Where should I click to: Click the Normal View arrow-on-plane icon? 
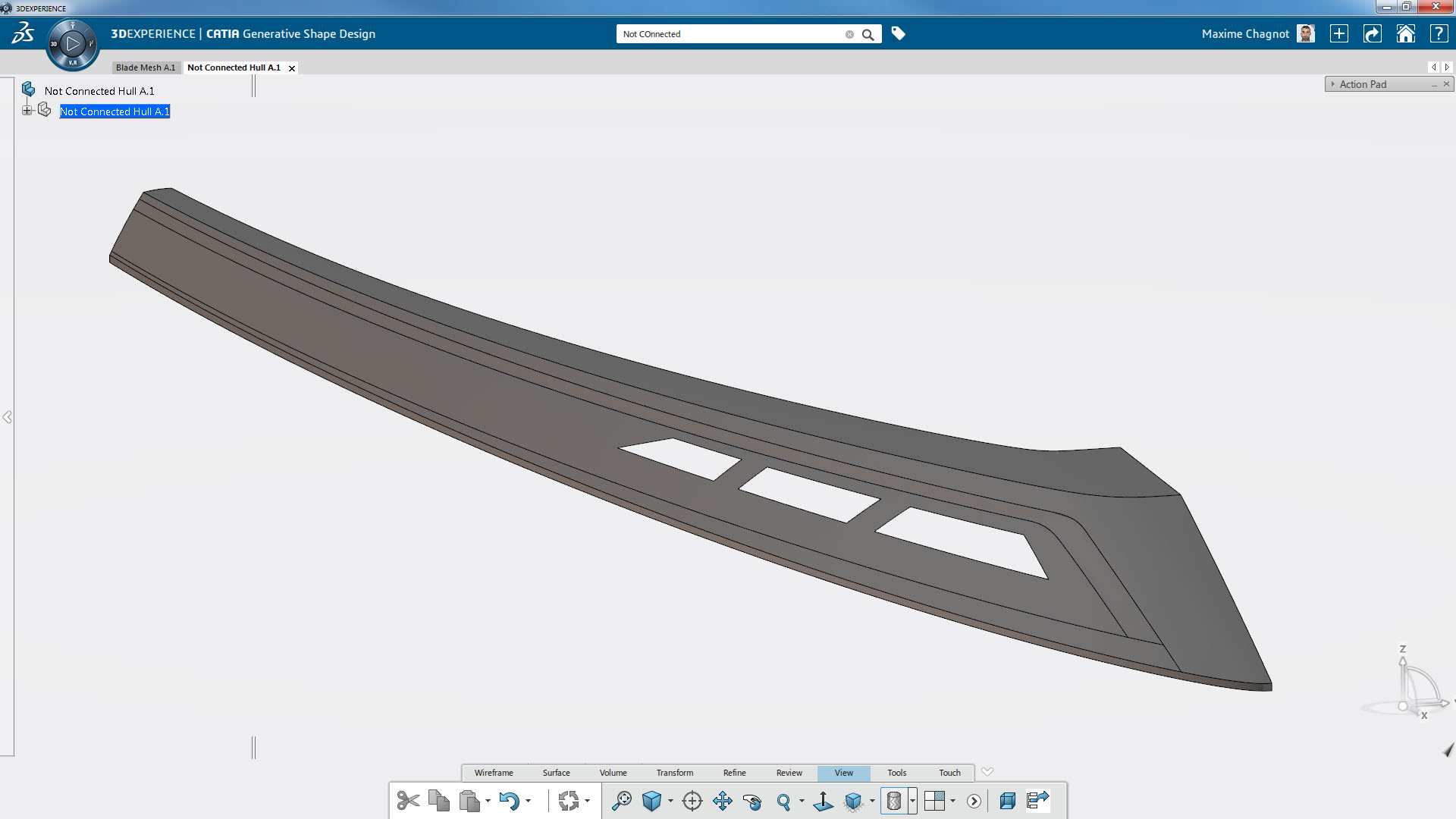tap(823, 801)
